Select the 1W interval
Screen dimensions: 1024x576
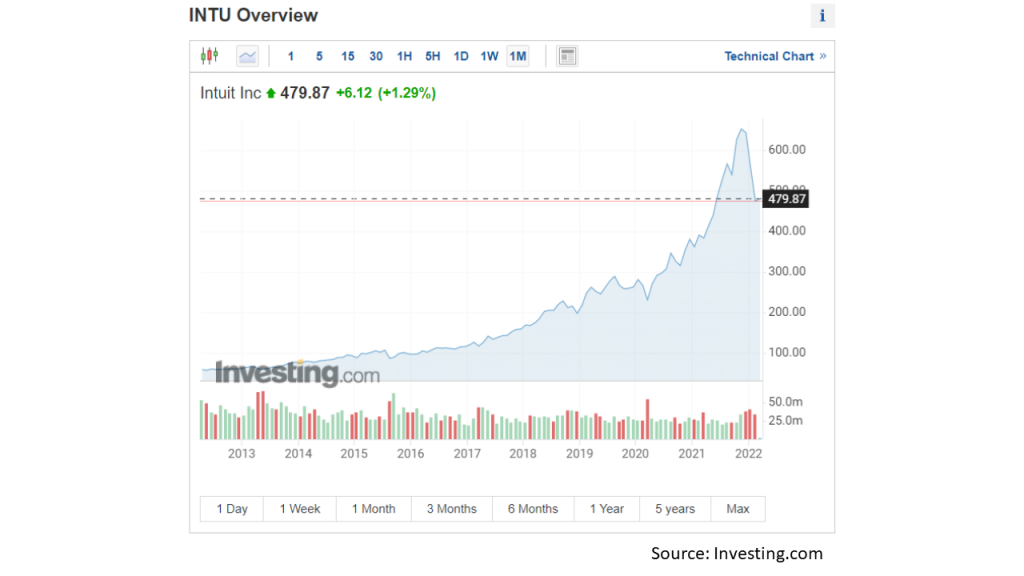point(489,56)
